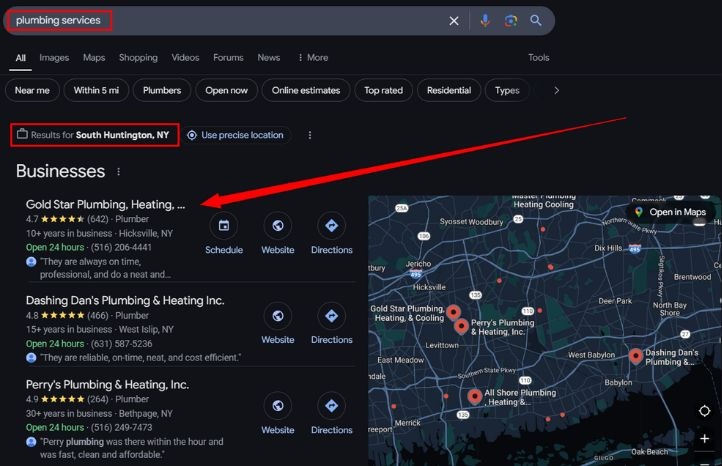This screenshot has height=466, width=722.
Task: Select Perry's Plumbing & Heating map pin
Action: click(x=461, y=326)
